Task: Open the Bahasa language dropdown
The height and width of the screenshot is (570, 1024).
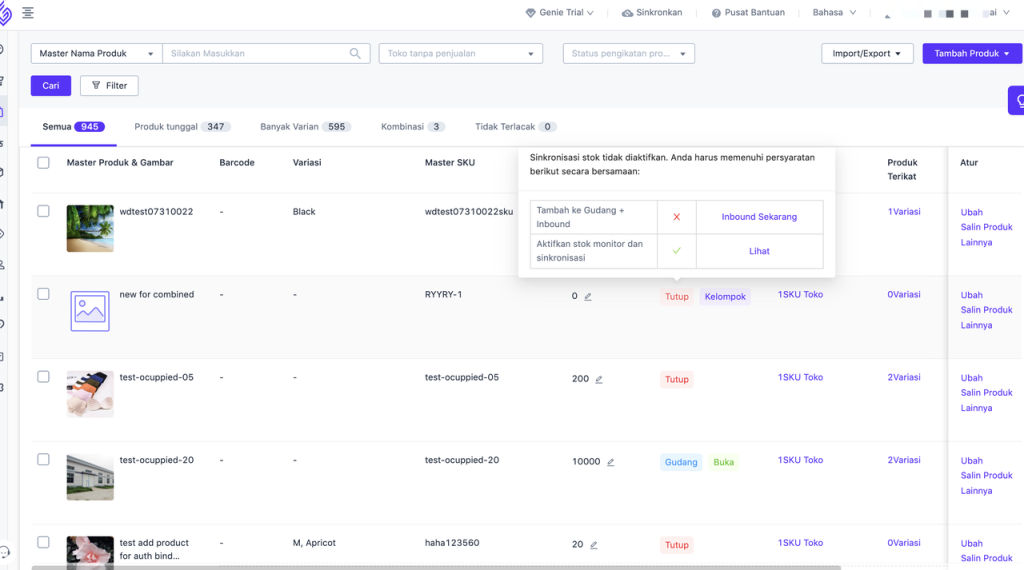Action: coord(834,12)
